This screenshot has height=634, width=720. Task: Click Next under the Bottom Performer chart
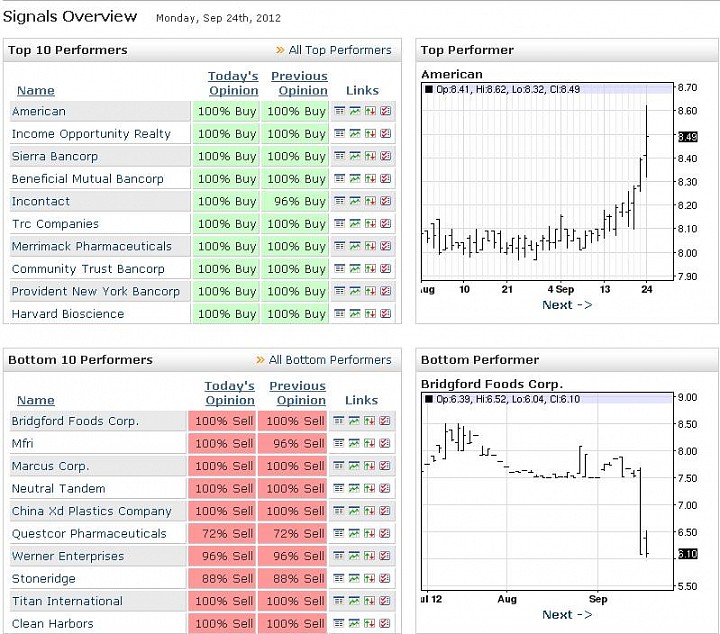coord(567,615)
